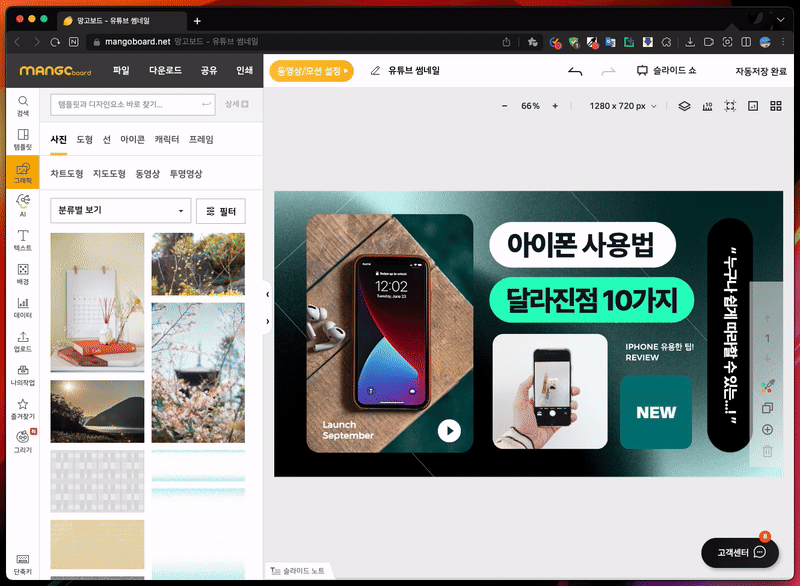Redo the last undone edit
The height and width of the screenshot is (586, 800).
608,71
